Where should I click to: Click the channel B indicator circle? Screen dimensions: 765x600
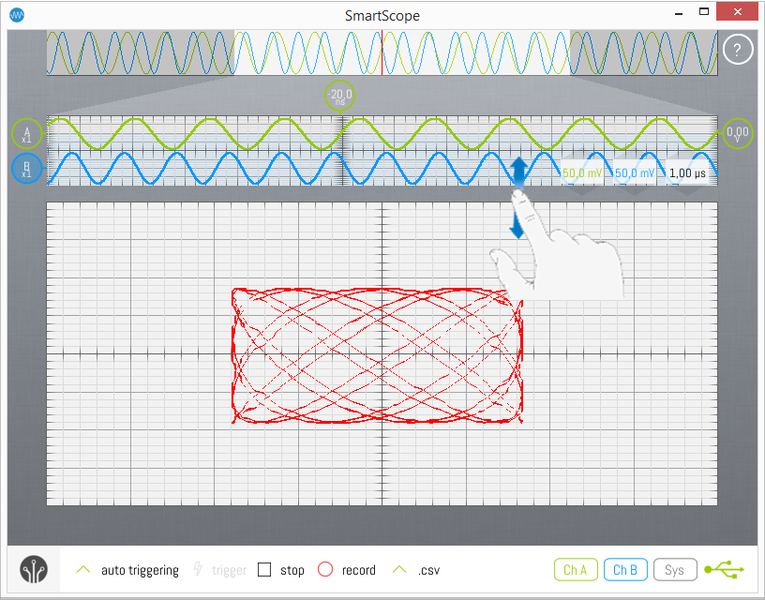pos(27,167)
